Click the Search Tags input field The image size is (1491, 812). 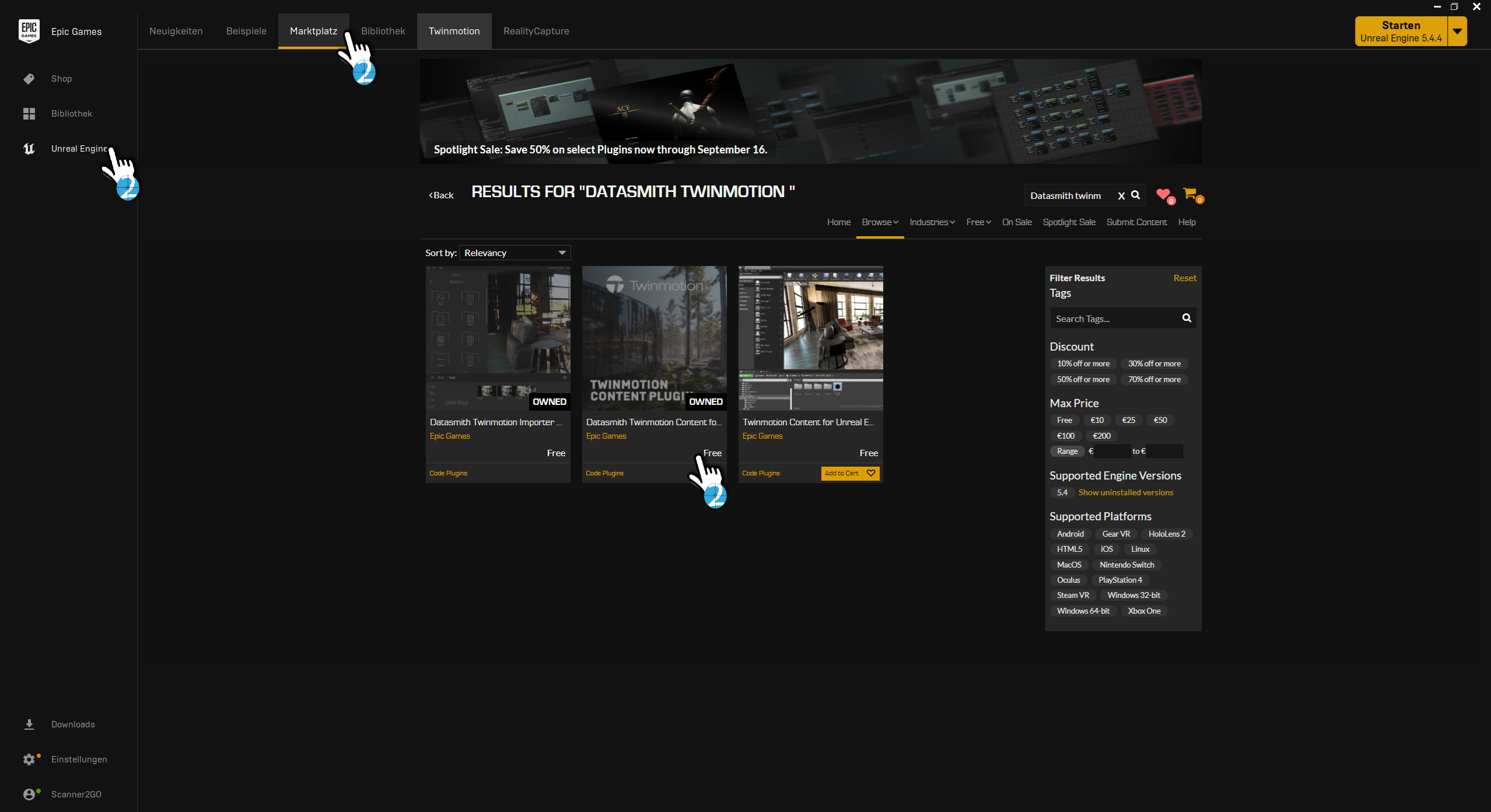tap(1115, 318)
